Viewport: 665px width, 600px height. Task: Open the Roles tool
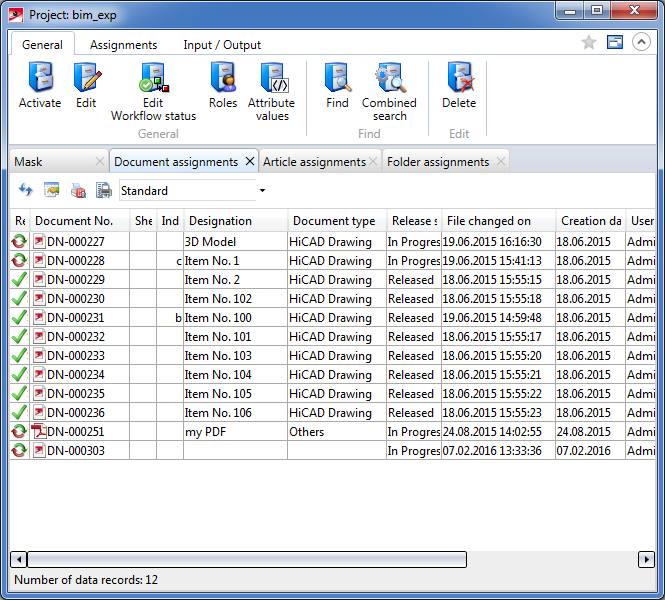223,85
